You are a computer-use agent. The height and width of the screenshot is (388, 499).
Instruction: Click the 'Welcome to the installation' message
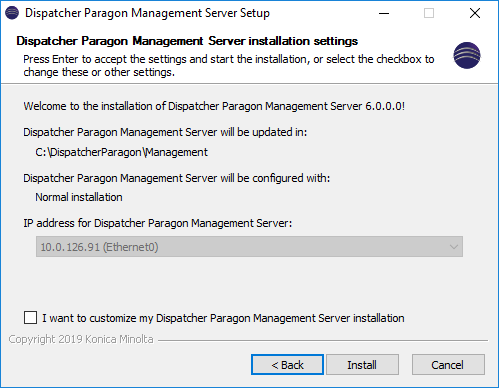[x=214, y=106]
